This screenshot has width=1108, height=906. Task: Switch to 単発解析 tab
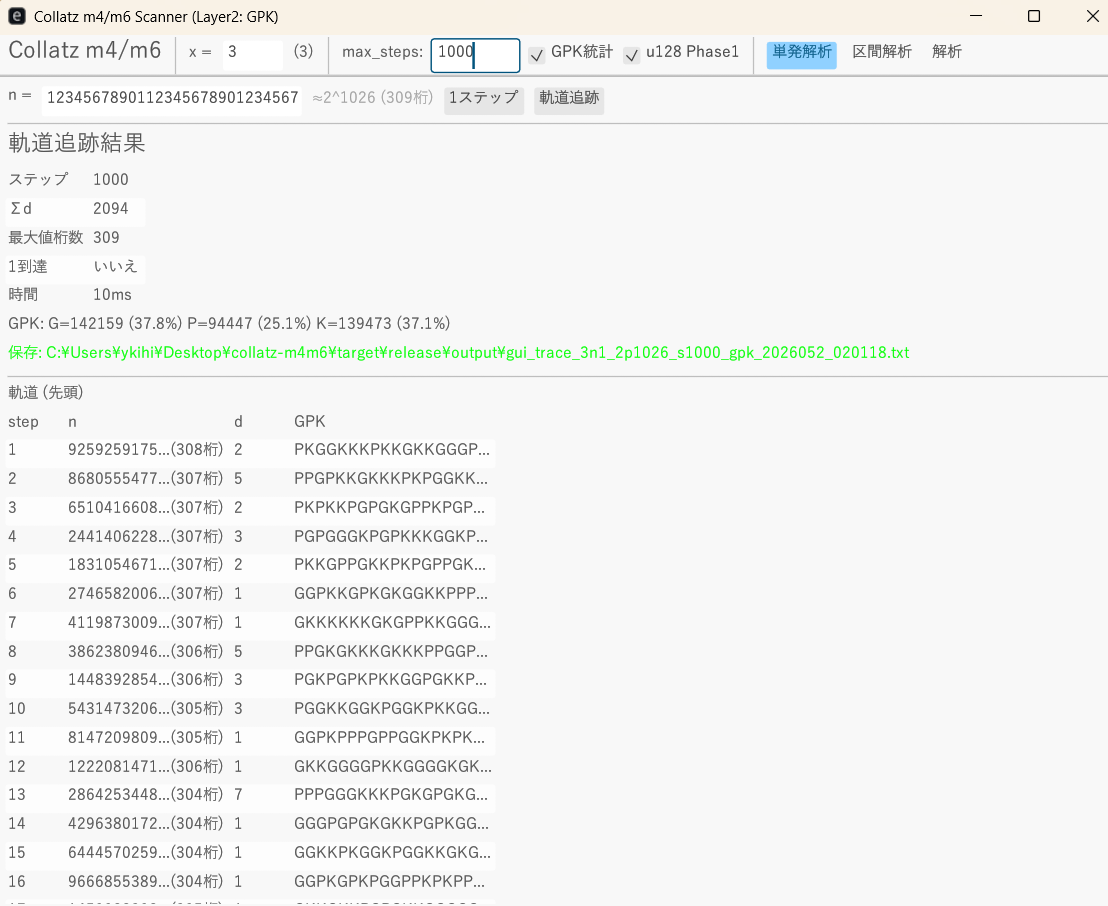point(801,53)
